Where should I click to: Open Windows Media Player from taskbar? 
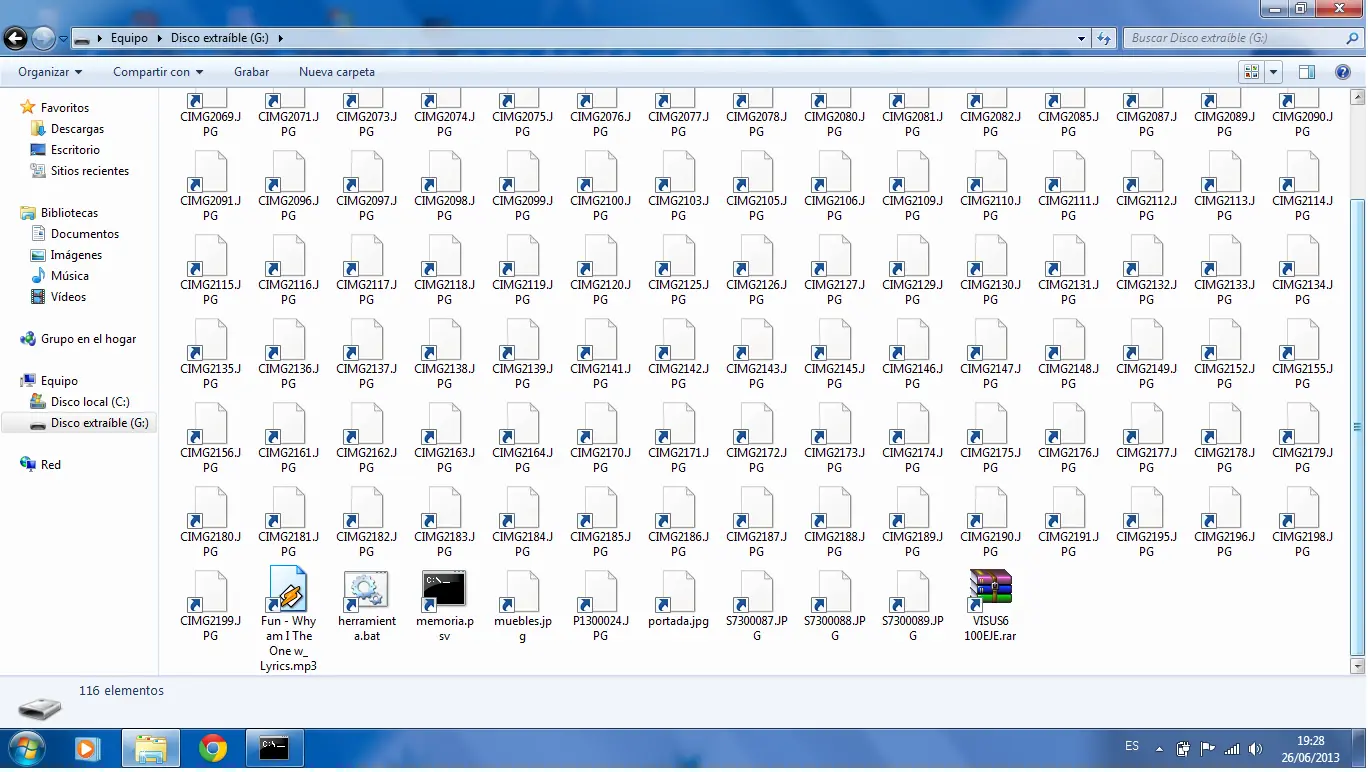click(x=87, y=747)
